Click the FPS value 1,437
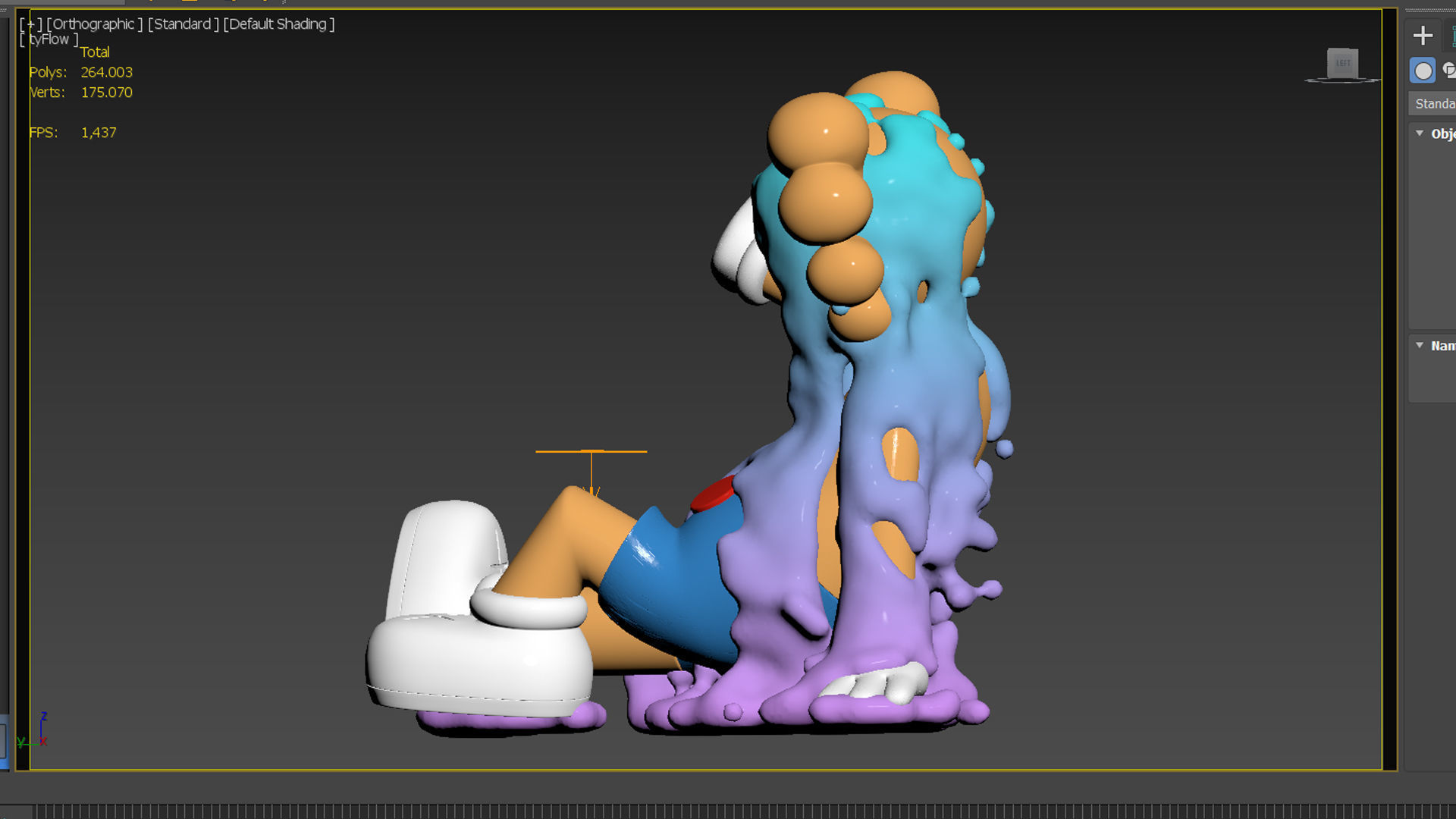Image resolution: width=1456 pixels, height=819 pixels. click(x=99, y=133)
